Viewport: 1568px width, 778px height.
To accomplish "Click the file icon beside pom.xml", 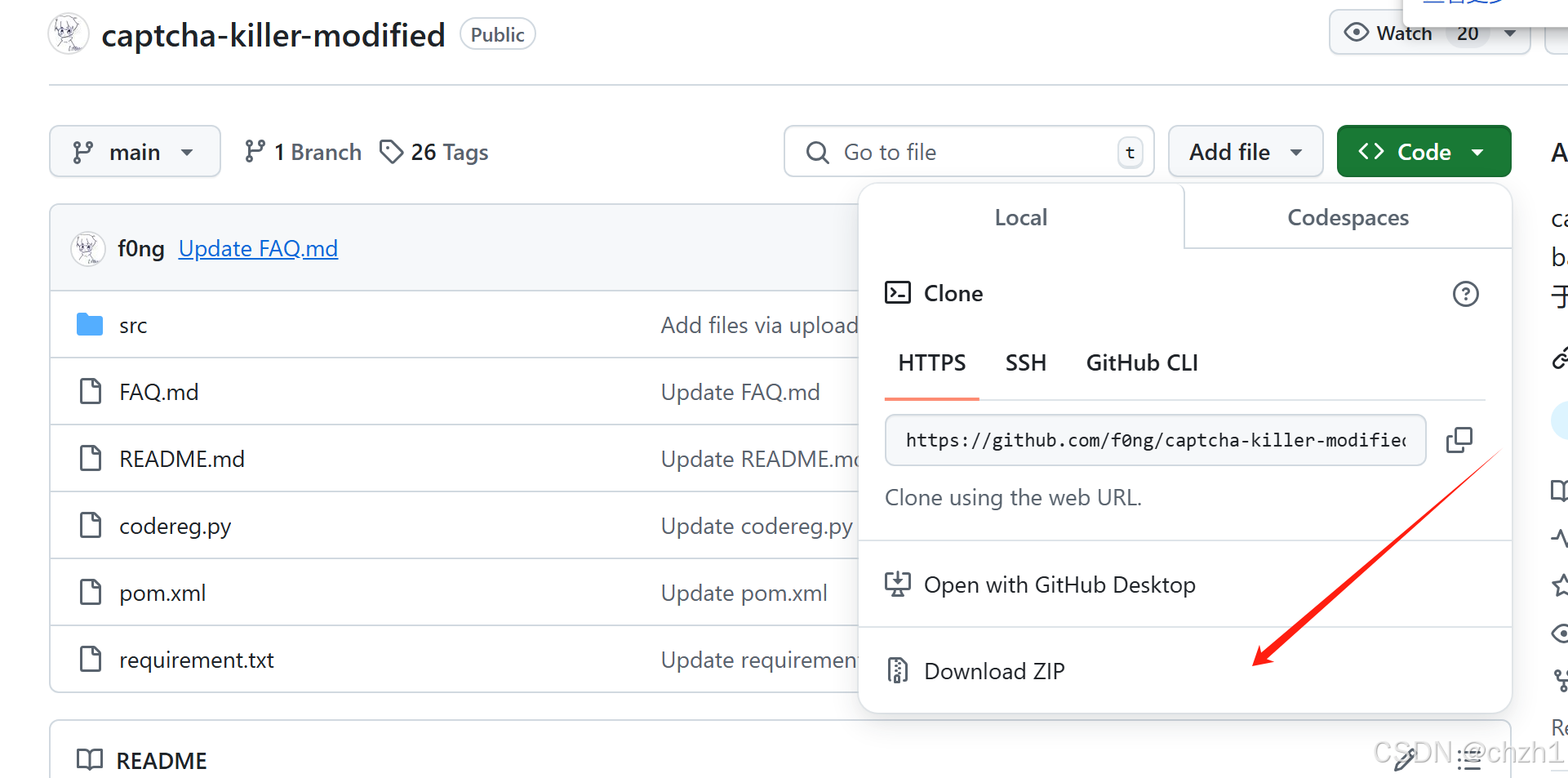I will click(x=90, y=593).
